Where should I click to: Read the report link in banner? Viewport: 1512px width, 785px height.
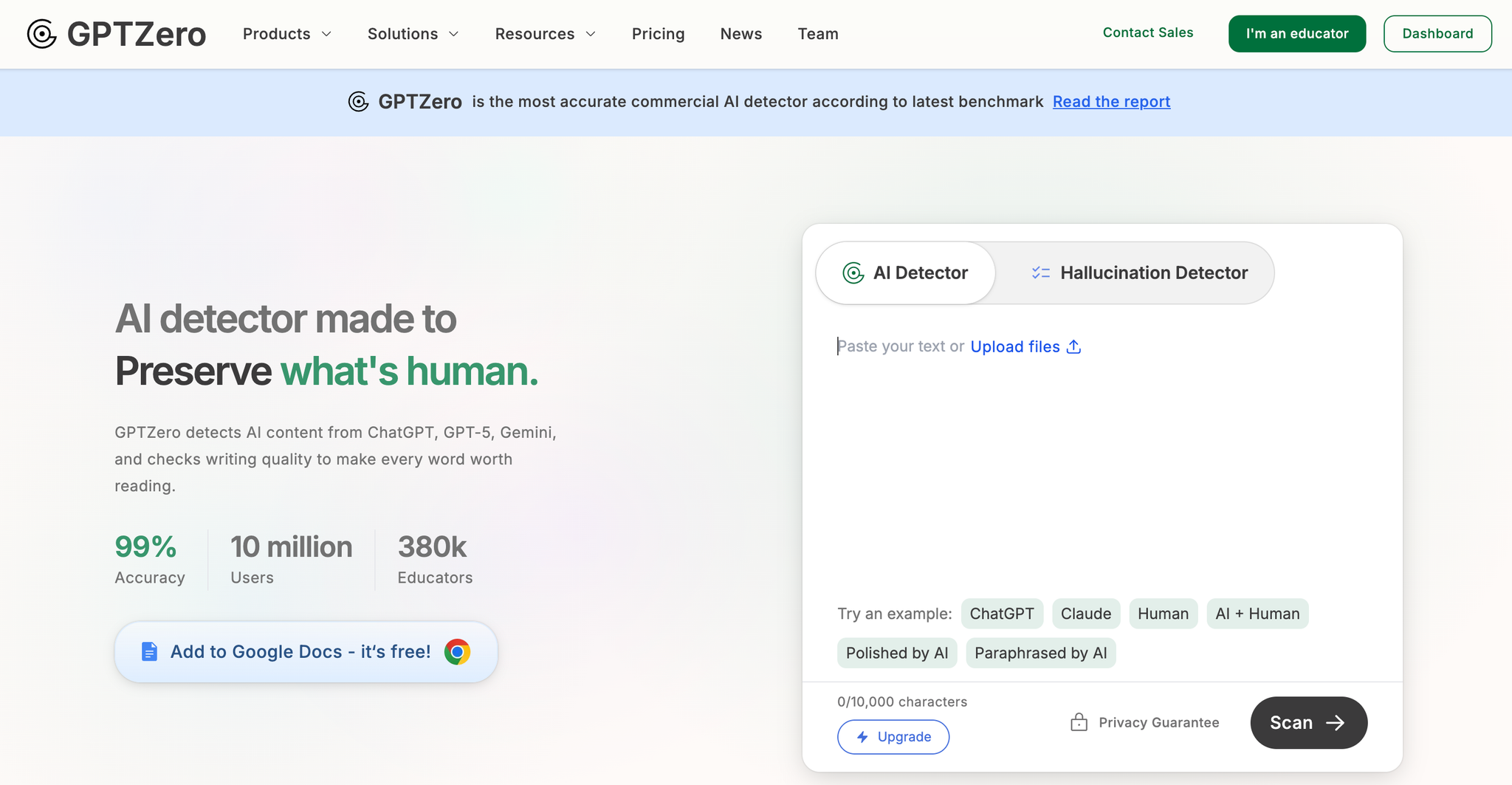click(x=1112, y=102)
